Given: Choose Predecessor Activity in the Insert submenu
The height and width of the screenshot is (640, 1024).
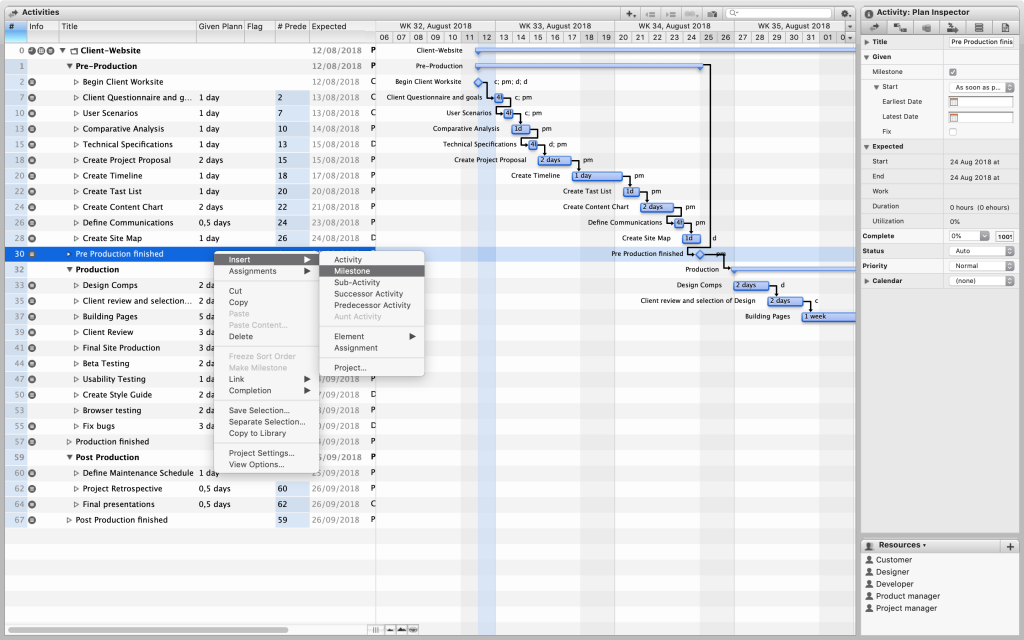Looking at the screenshot, I should click(372, 306).
